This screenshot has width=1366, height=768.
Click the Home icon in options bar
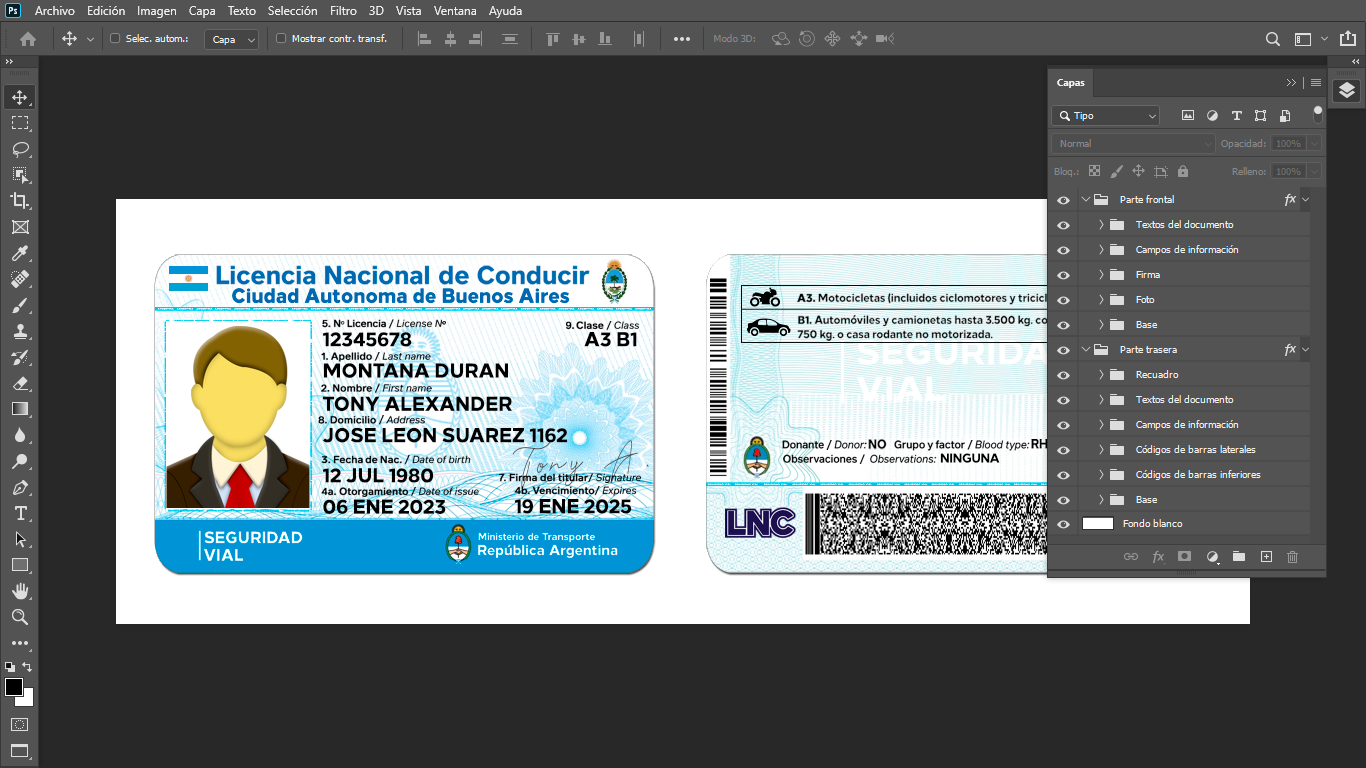click(28, 39)
